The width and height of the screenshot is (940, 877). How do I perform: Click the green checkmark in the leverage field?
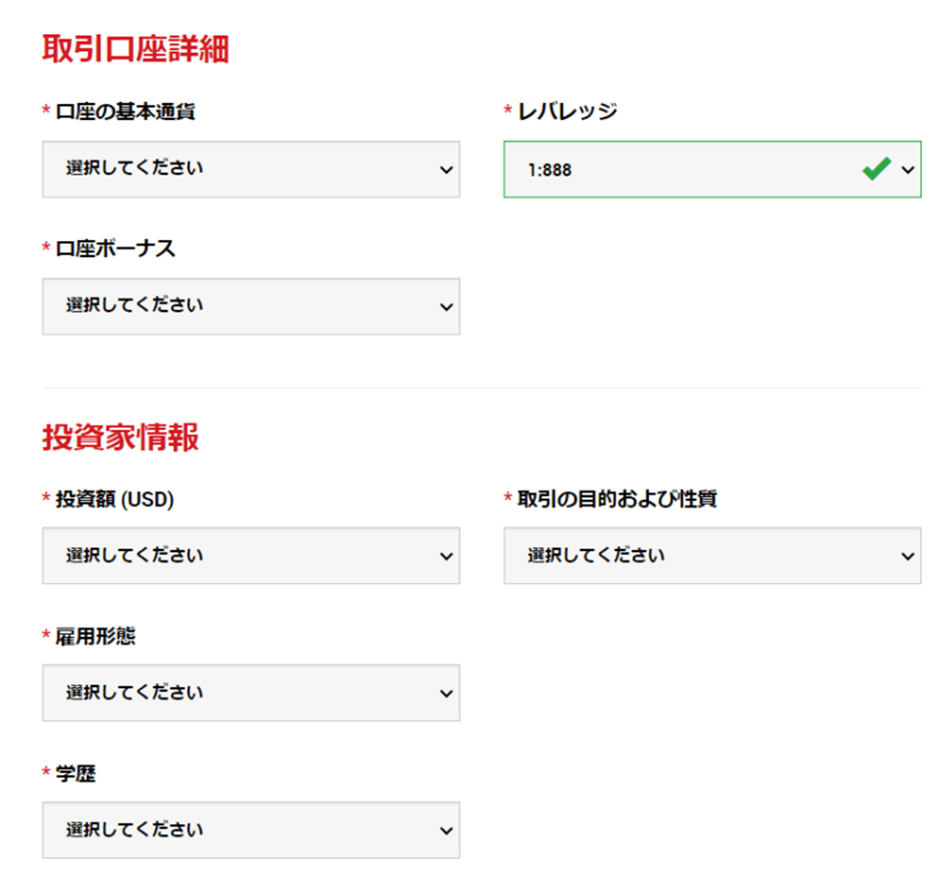coord(876,168)
